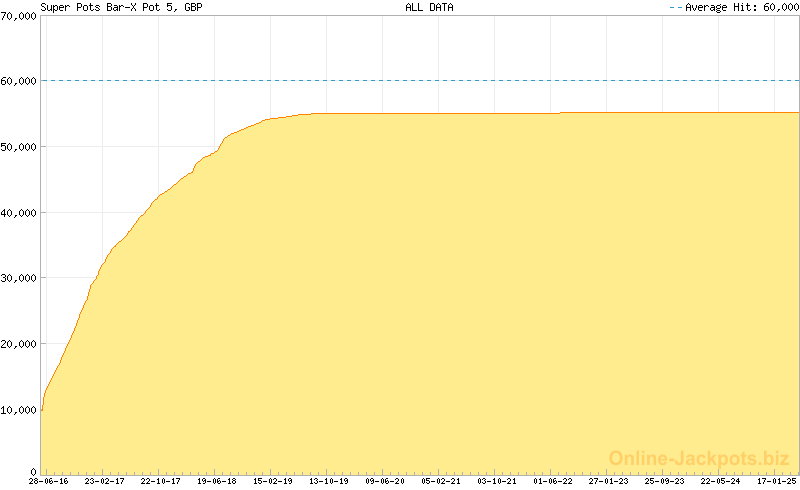
Task: Select the 19-06-18 date marker
Action: click(x=216, y=481)
